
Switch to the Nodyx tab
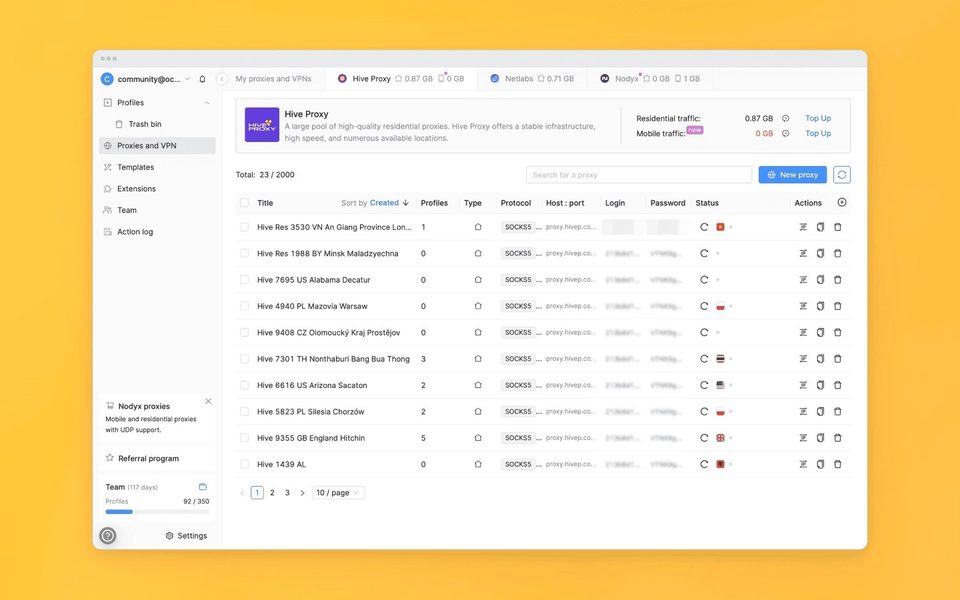tap(650, 78)
